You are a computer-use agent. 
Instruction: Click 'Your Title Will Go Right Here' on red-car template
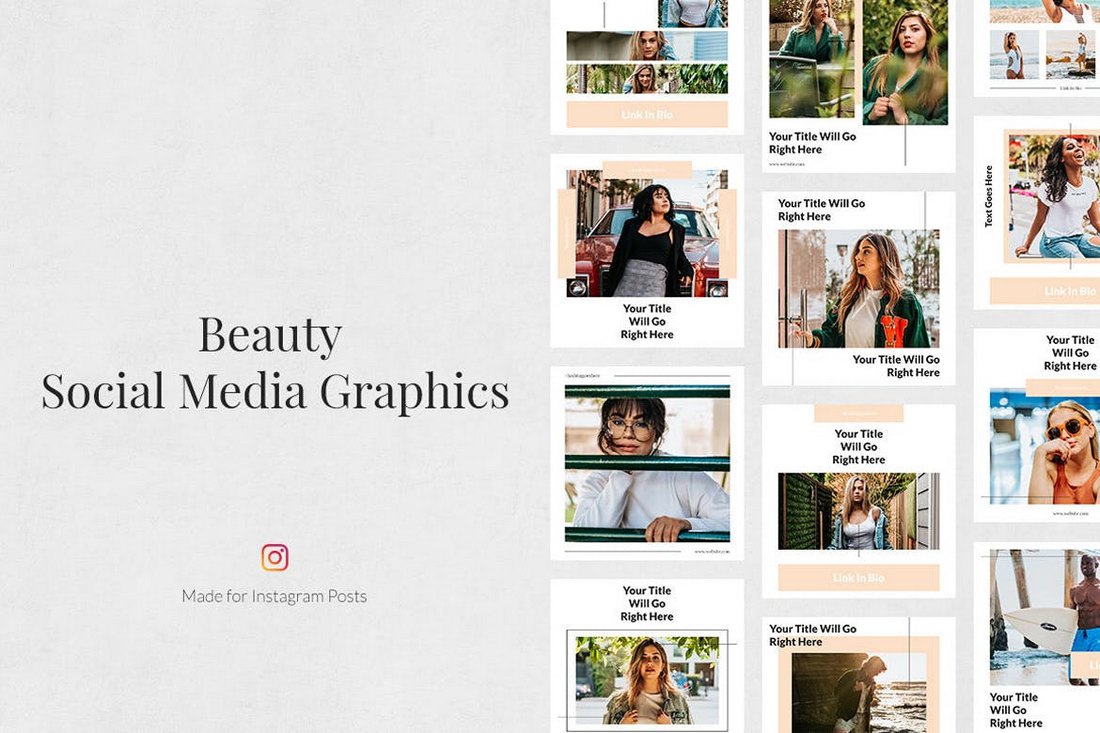(647, 321)
